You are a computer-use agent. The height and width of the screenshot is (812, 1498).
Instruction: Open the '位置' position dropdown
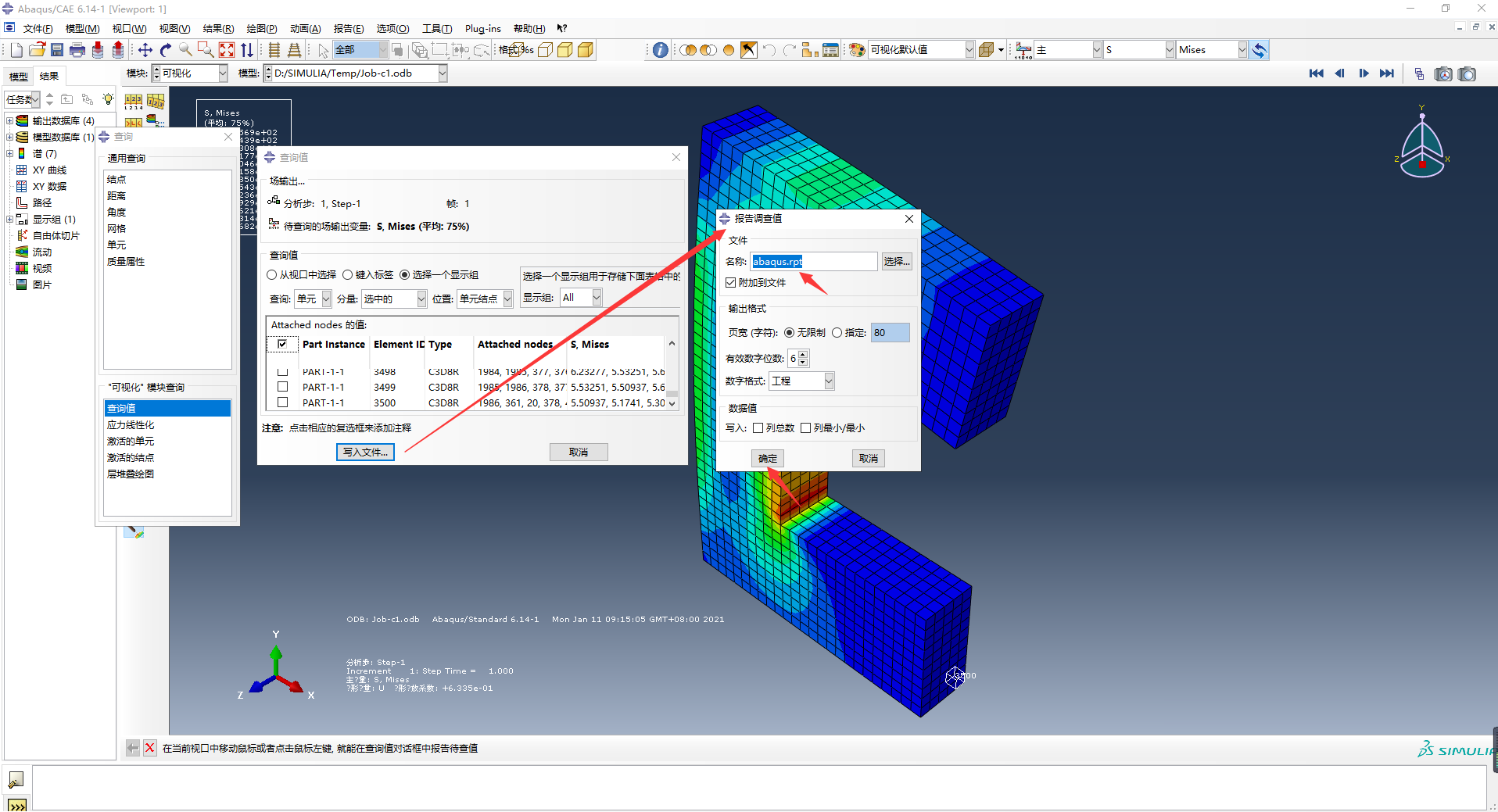pyautogui.click(x=507, y=299)
